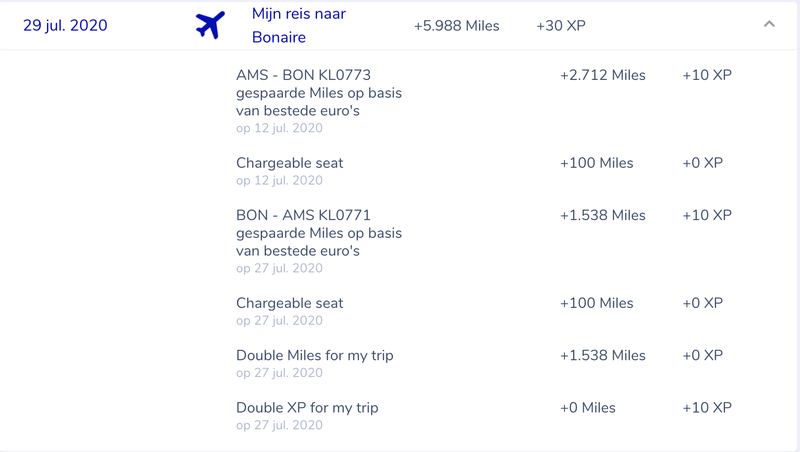Click +10 XP of Double XP row

point(707,408)
